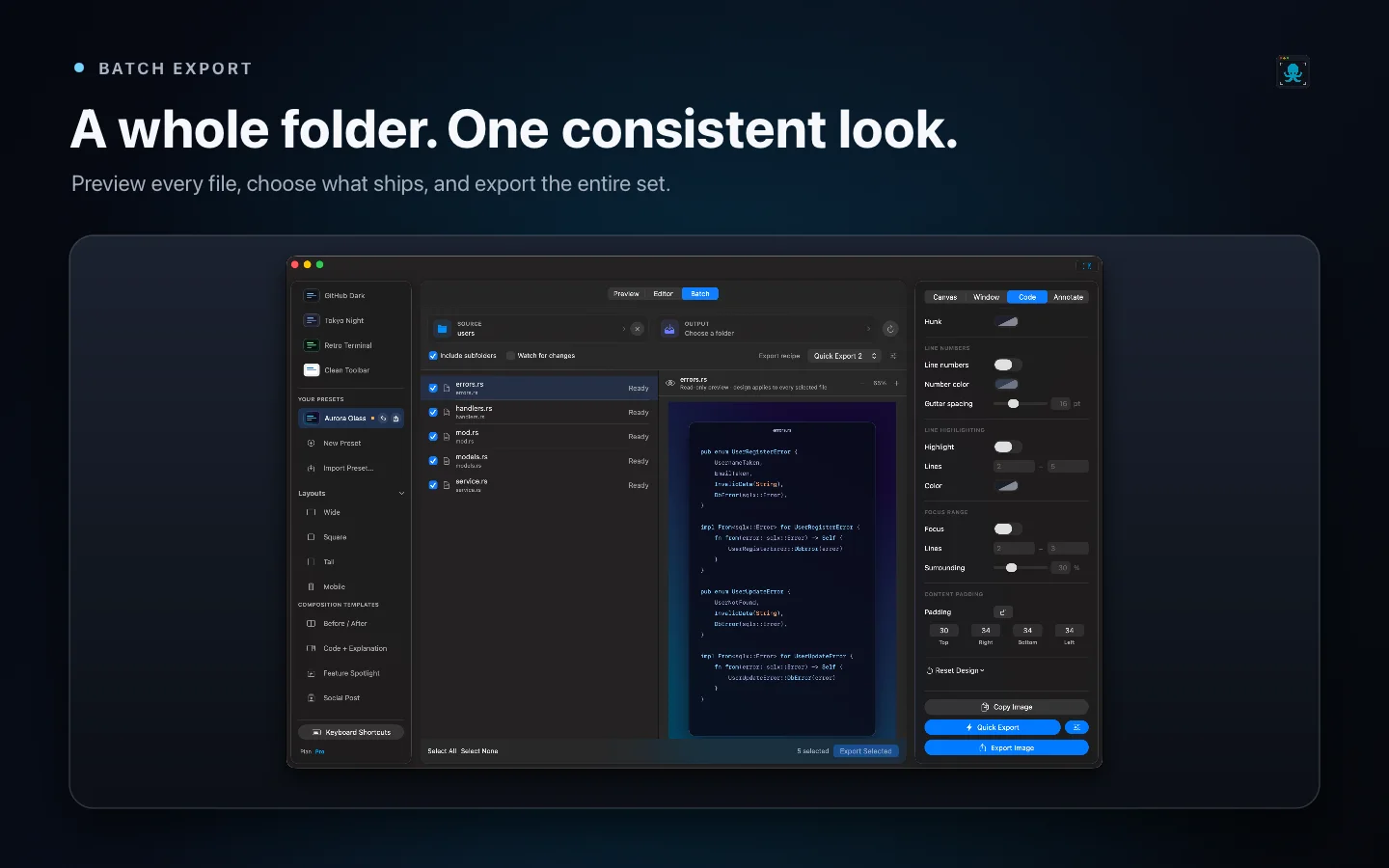Select the Wide layout
The image size is (1389, 868).
(x=350, y=512)
